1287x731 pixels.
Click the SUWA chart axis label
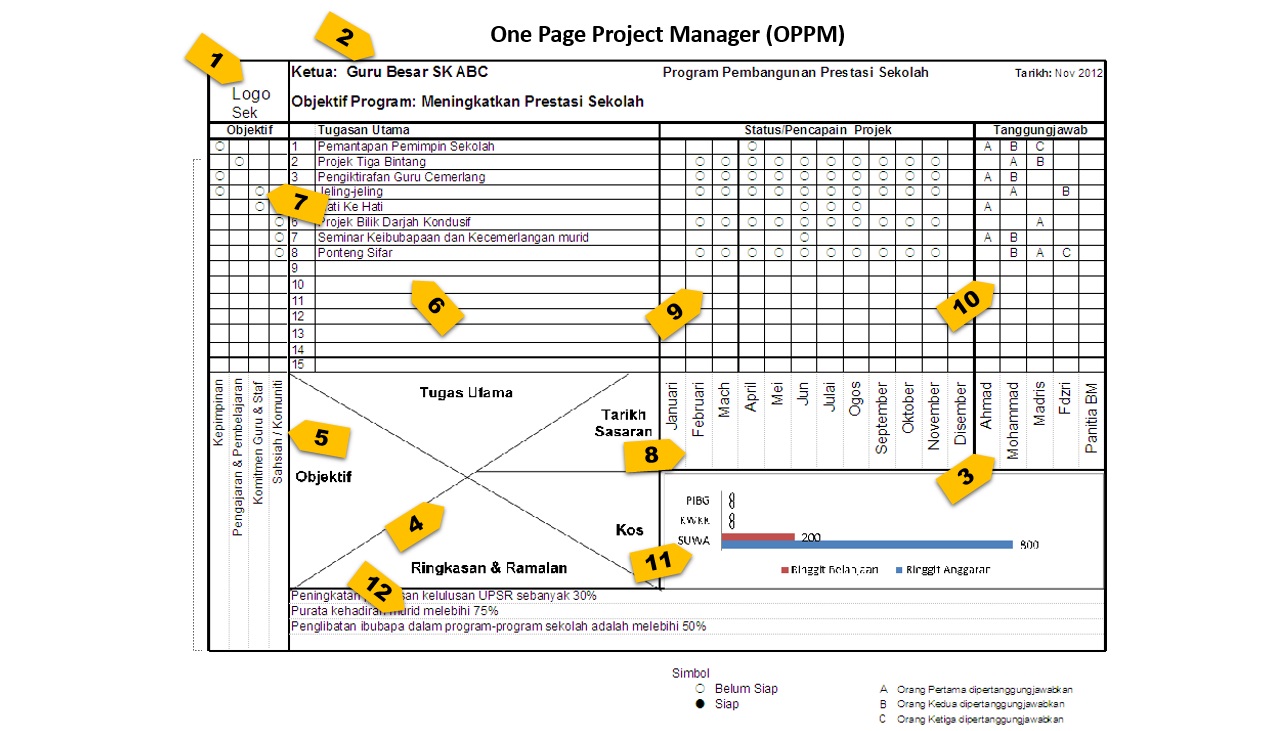point(694,540)
